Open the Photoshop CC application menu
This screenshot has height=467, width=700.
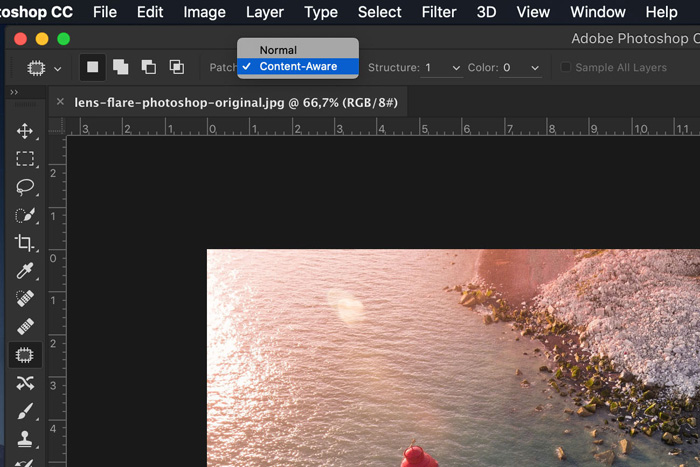click(36, 12)
